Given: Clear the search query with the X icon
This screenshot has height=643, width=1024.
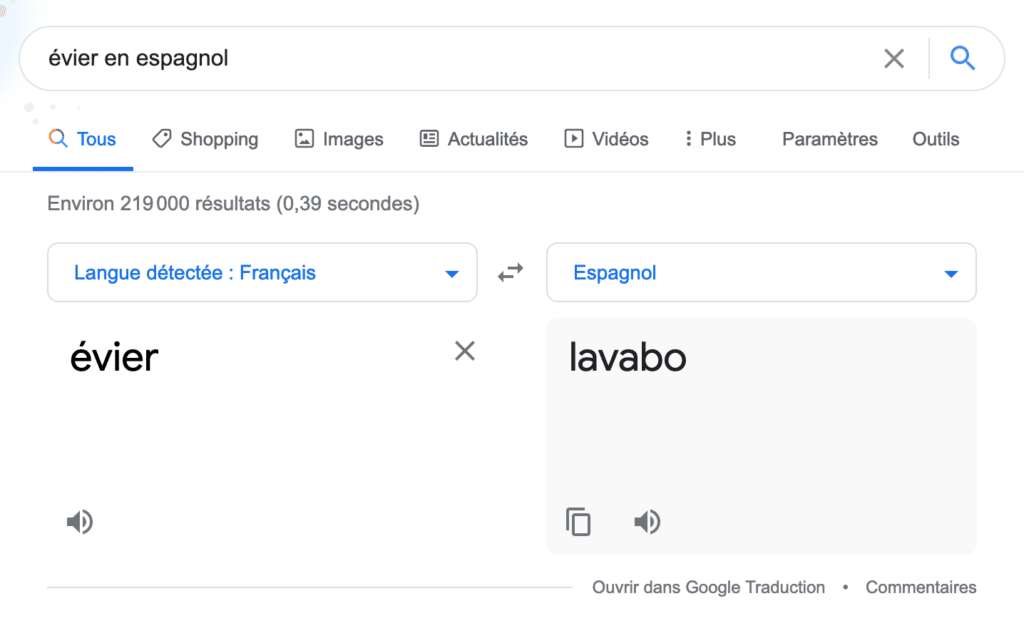Looking at the screenshot, I should (894, 58).
